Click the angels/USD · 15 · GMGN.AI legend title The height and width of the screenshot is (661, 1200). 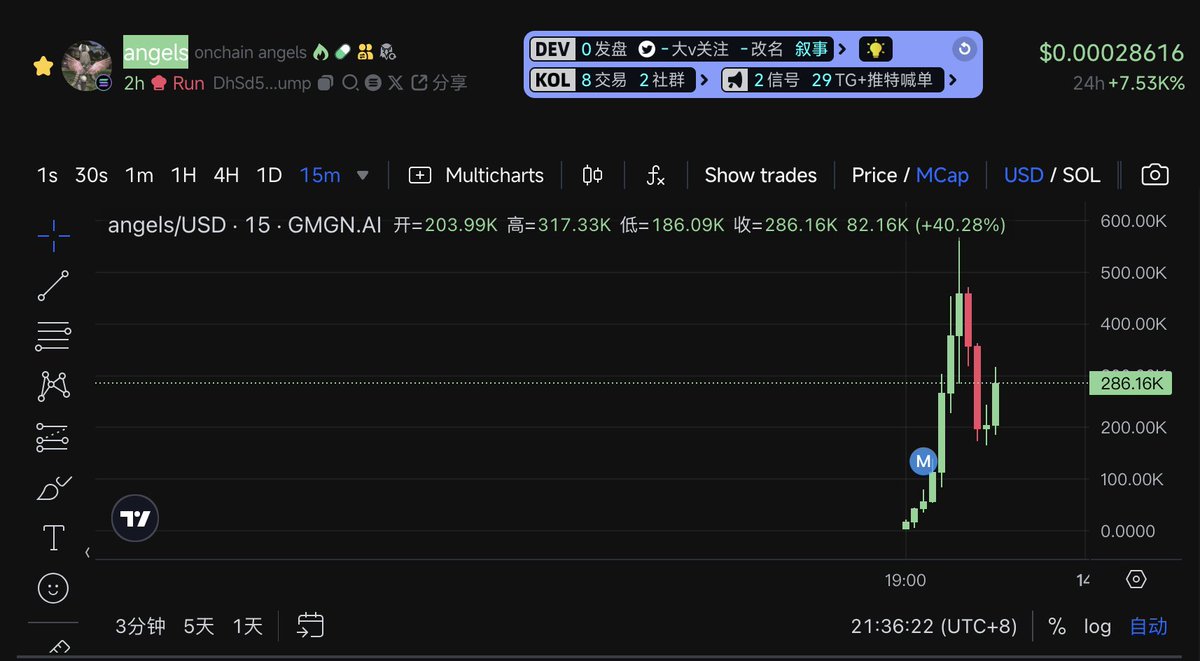245,225
